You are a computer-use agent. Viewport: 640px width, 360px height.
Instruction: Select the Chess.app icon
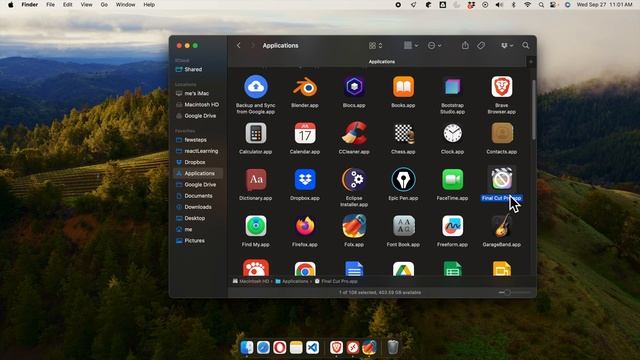(403, 133)
